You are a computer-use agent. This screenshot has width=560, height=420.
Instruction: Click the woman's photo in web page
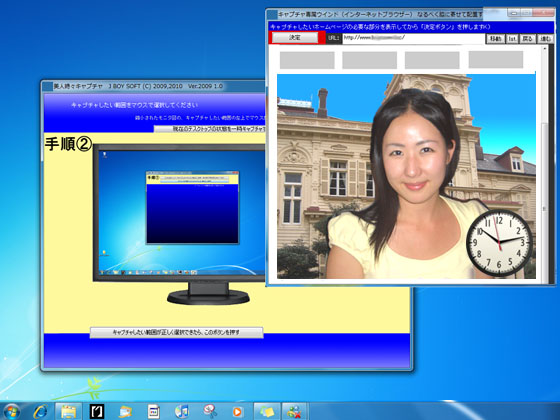coord(406,176)
